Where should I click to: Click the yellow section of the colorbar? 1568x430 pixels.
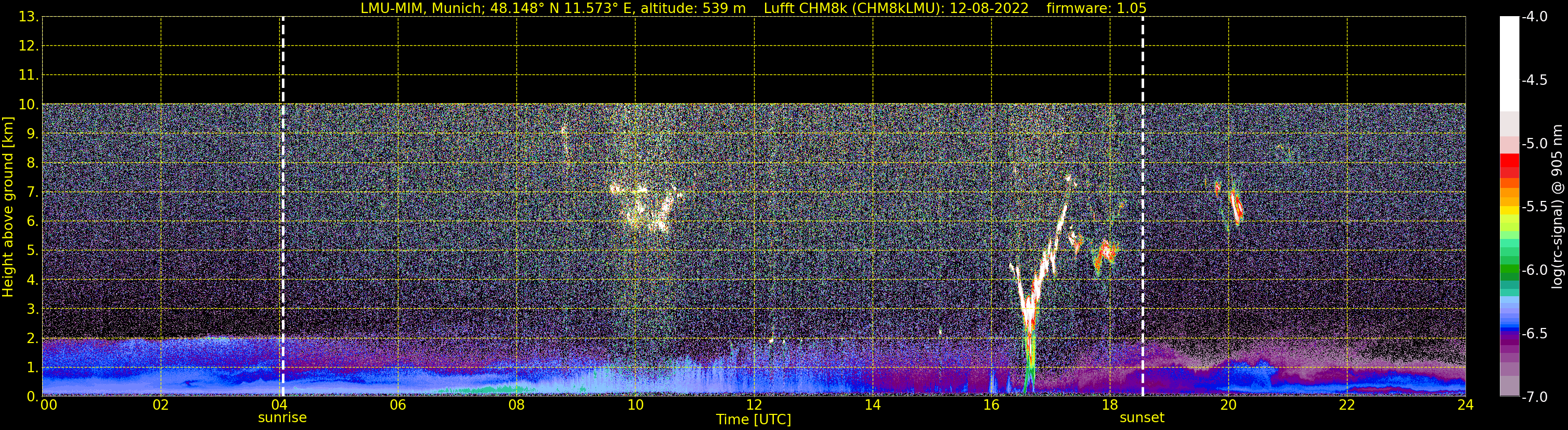pos(1509,211)
